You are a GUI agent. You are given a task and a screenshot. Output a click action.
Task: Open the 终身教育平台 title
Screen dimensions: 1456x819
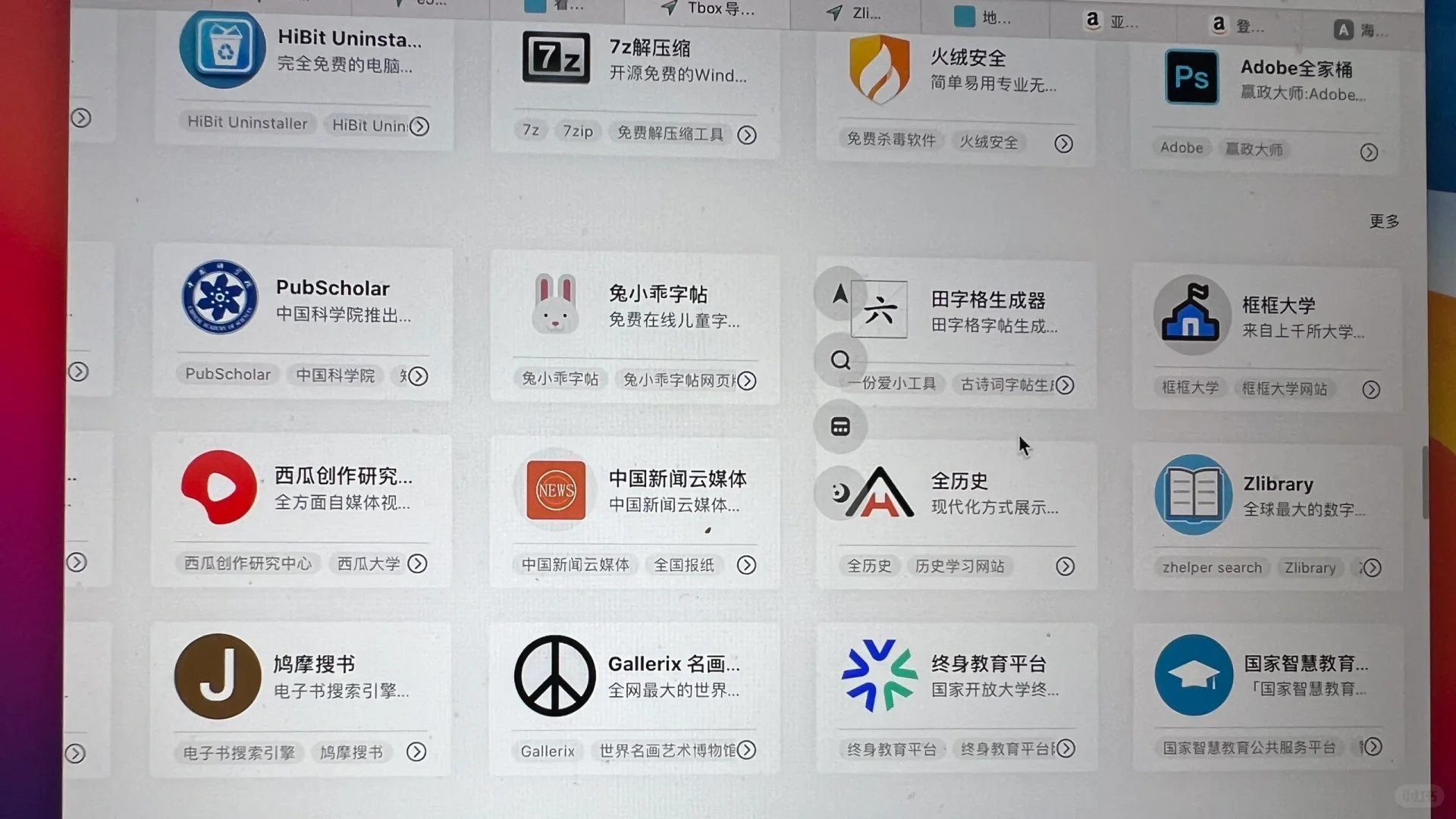point(989,664)
